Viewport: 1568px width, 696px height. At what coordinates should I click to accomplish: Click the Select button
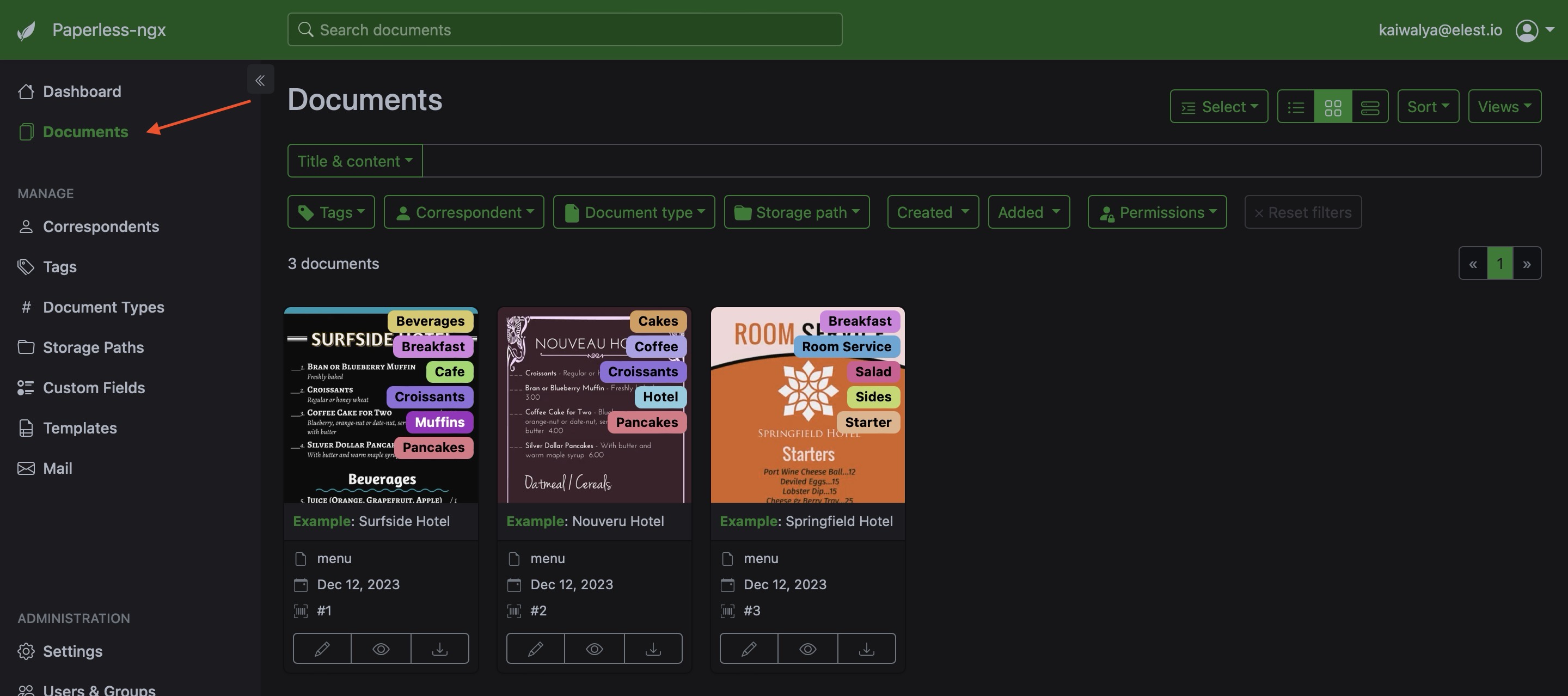coord(1218,107)
